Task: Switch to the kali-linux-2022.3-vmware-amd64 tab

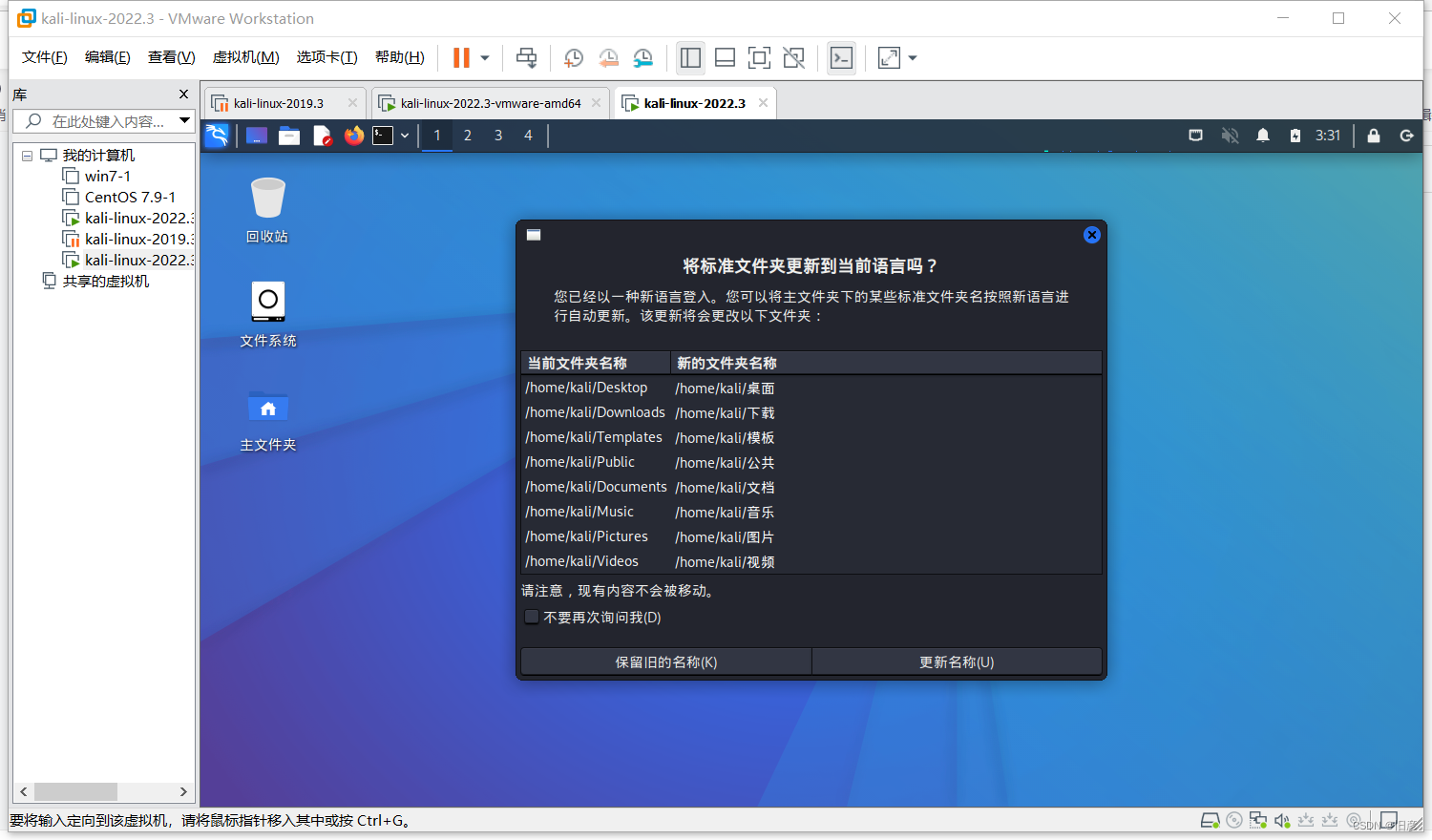Action: (x=491, y=103)
